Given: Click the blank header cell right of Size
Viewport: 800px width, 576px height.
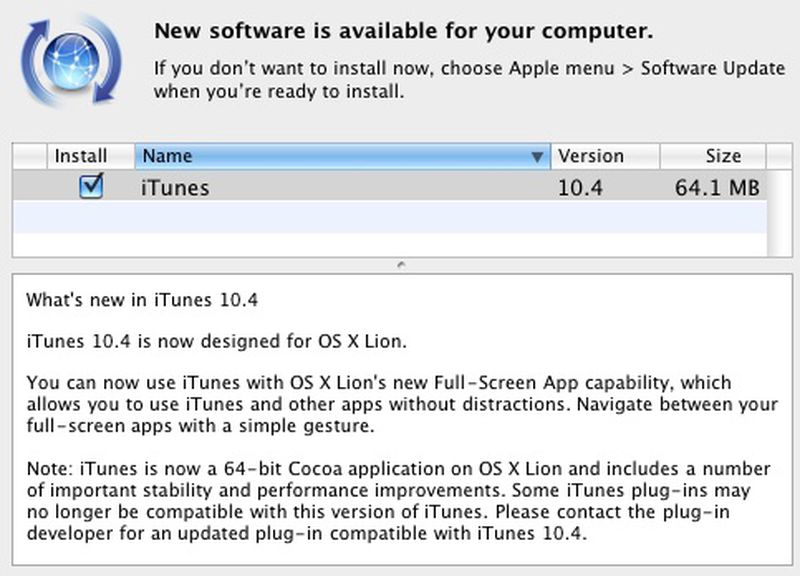Looking at the screenshot, I should [x=778, y=156].
